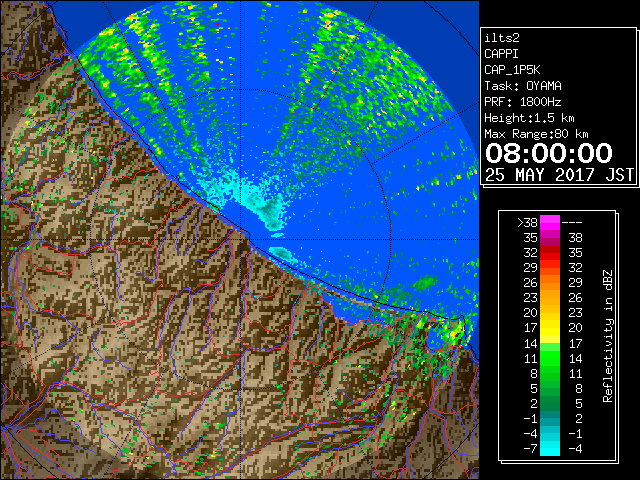Select the '25 MAY 2017 JST' date
Viewport: 640px width, 480px height.
pos(559,175)
